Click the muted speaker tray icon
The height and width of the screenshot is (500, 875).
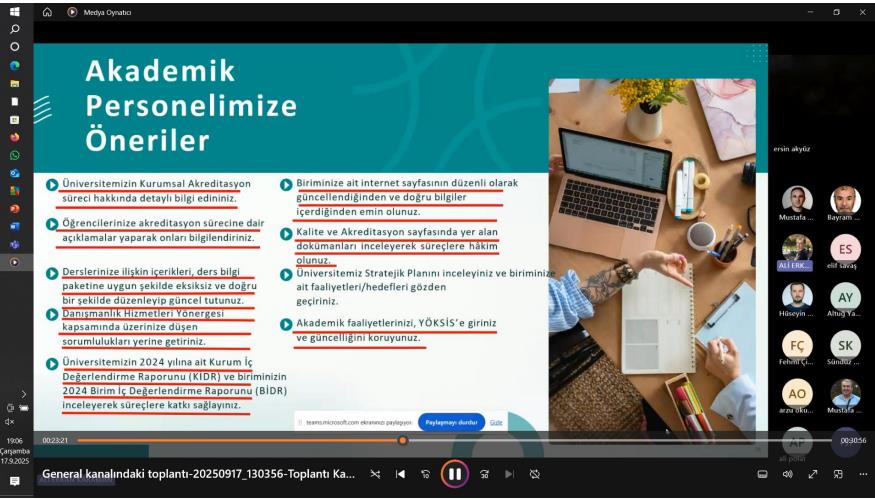(x=10, y=422)
